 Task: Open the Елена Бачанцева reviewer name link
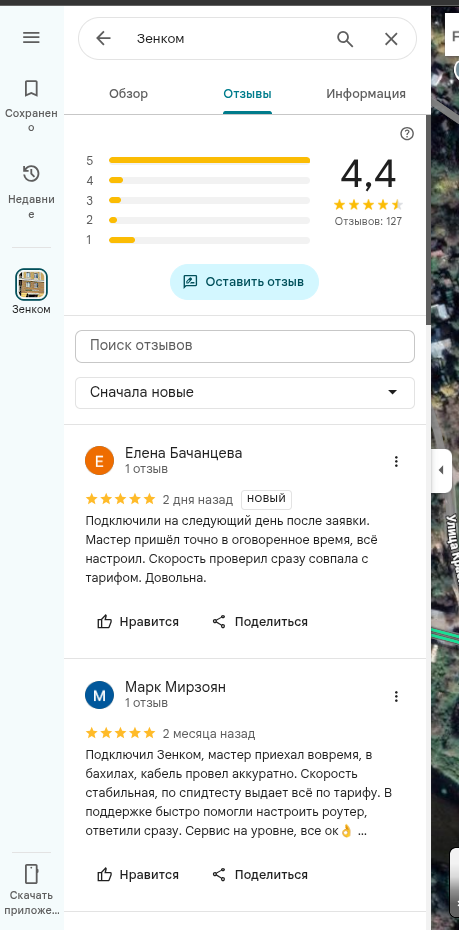pos(183,453)
